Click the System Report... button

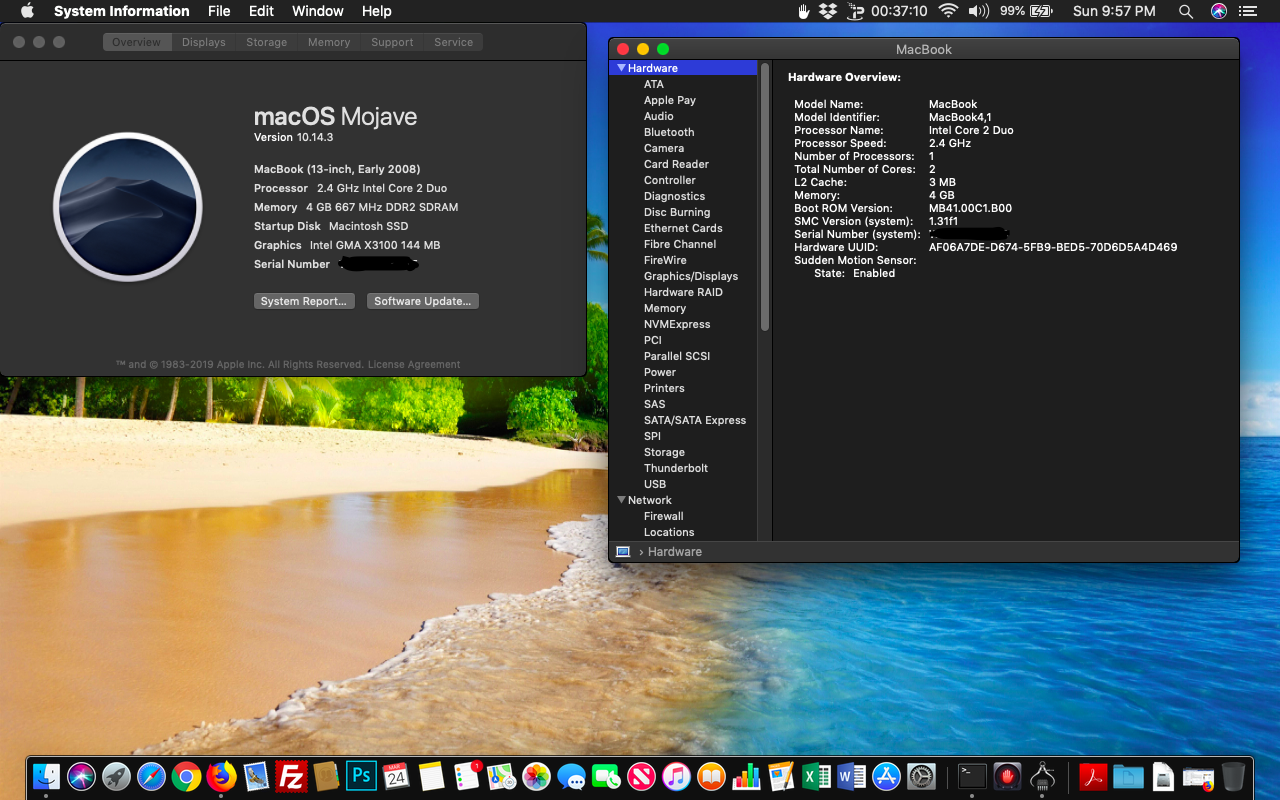pyautogui.click(x=304, y=301)
